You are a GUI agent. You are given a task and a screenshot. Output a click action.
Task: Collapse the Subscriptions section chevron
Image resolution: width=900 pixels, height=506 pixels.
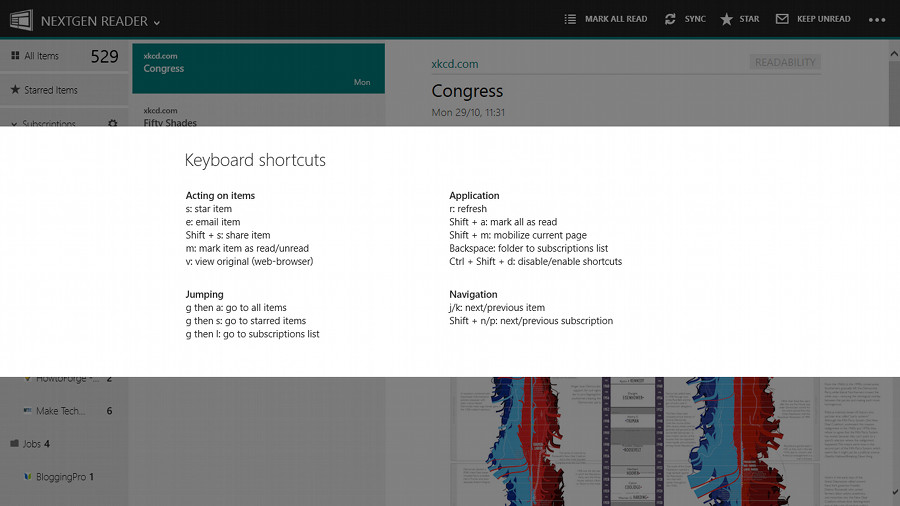click(14, 123)
